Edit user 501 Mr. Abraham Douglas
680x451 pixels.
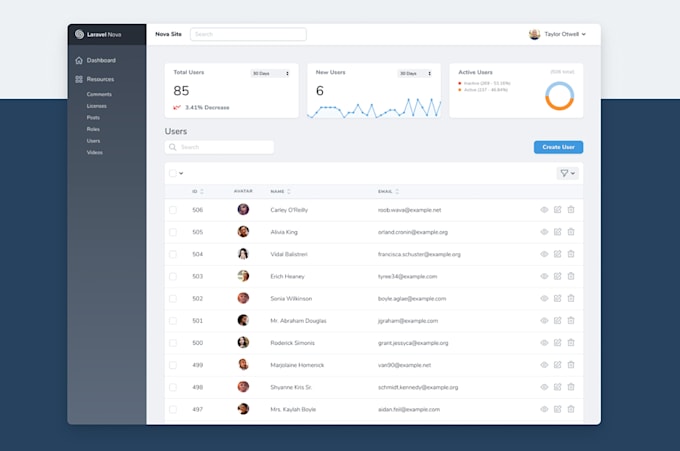(x=558, y=320)
